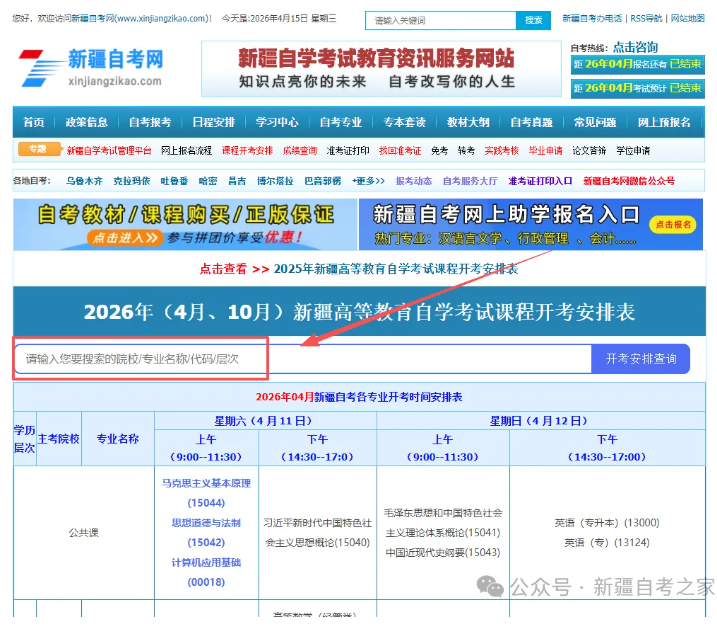Click 英语（专升本）(13000) text
717x628 pixels.
click(x=607, y=523)
